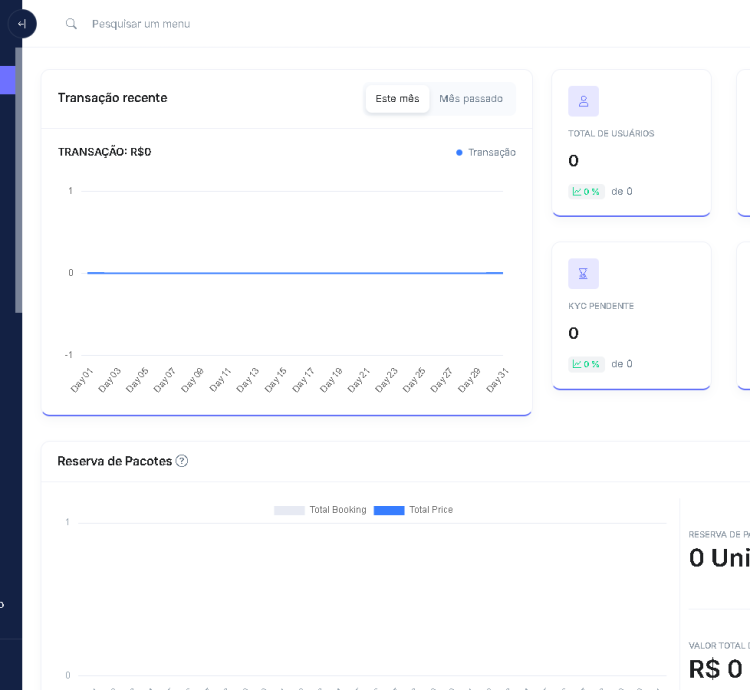Screen dimensions: 750x690
Task: Click trend chart icon in Total de Usuários badge
Action: click(577, 192)
